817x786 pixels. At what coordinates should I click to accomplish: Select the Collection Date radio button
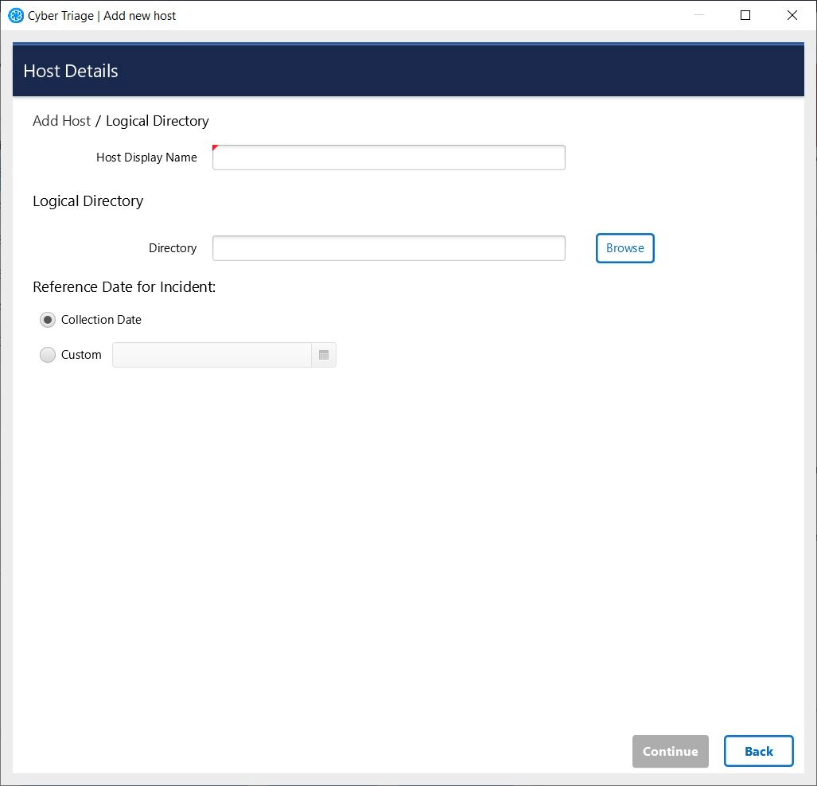(48, 320)
